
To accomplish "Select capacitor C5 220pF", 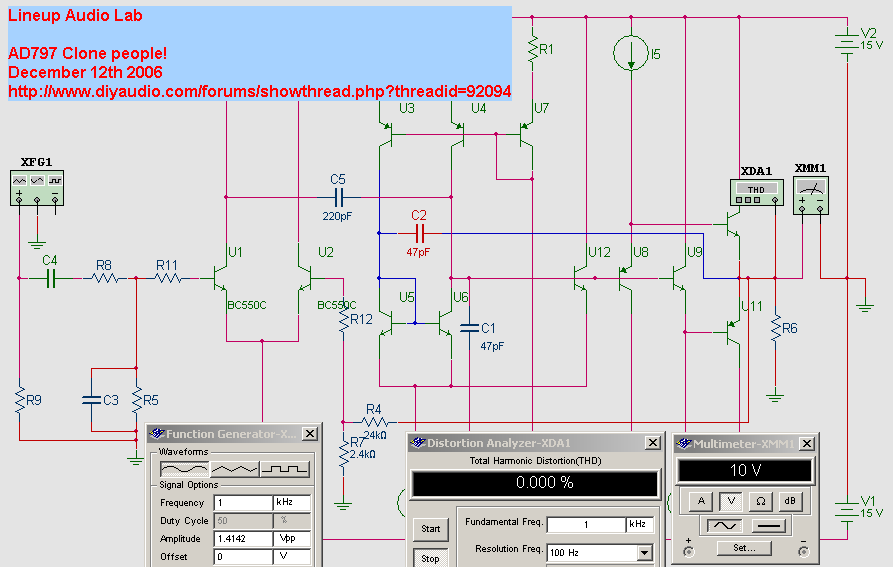I will pyautogui.click(x=338, y=198).
